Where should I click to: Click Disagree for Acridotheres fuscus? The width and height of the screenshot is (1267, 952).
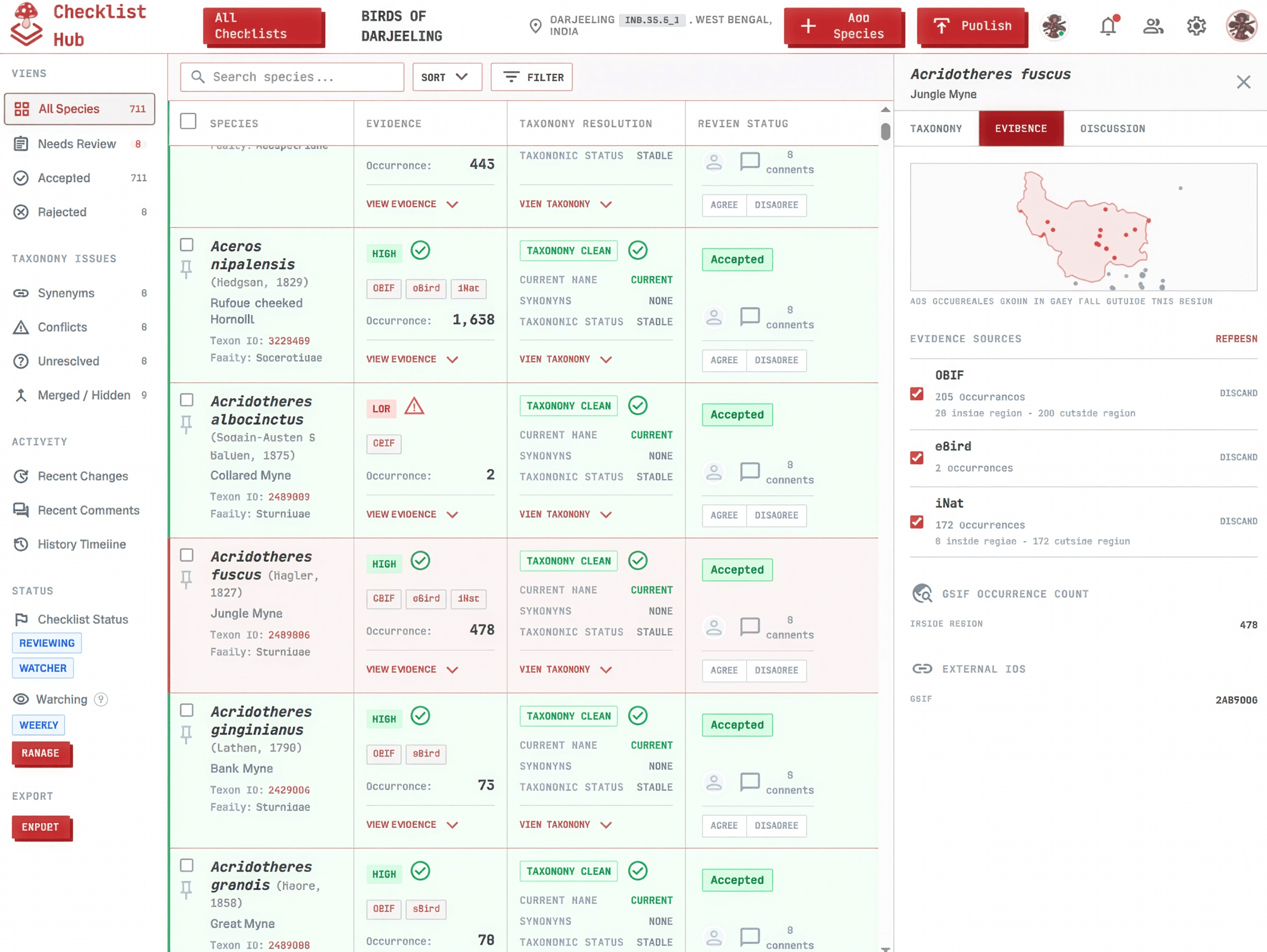(776, 671)
